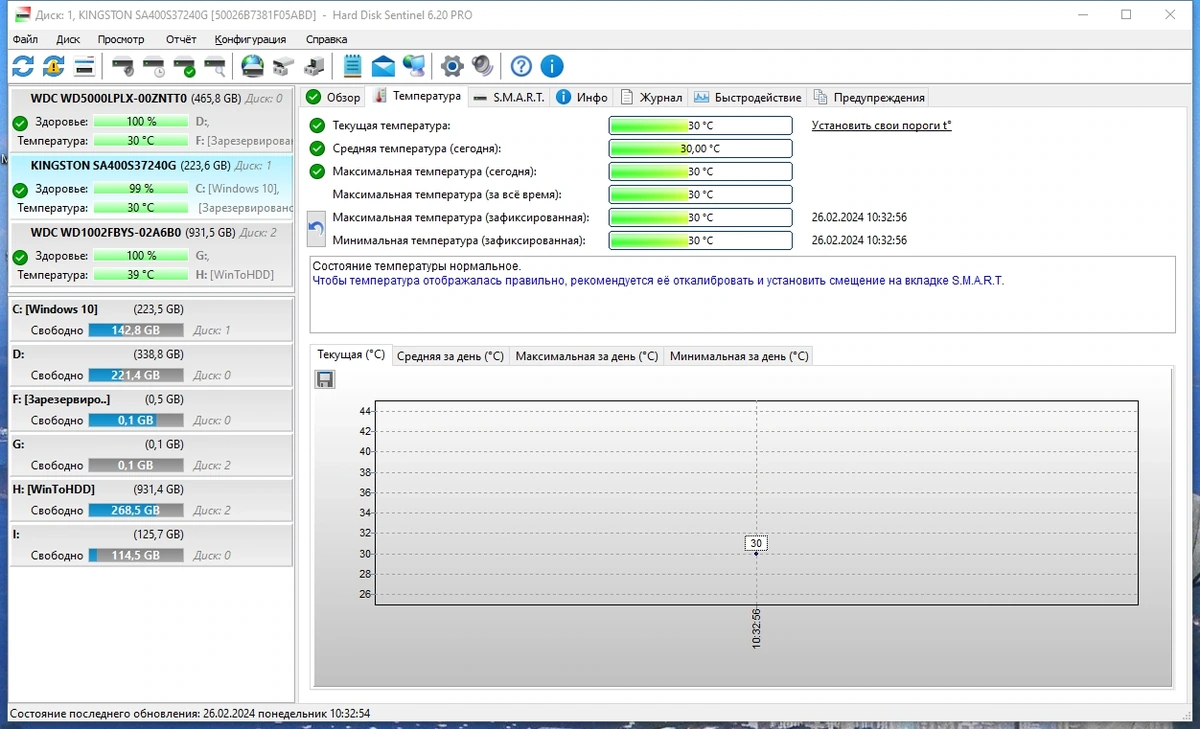
Task: Click the disk panel icon after refresh icons
Action: pyautogui.click(x=85, y=66)
